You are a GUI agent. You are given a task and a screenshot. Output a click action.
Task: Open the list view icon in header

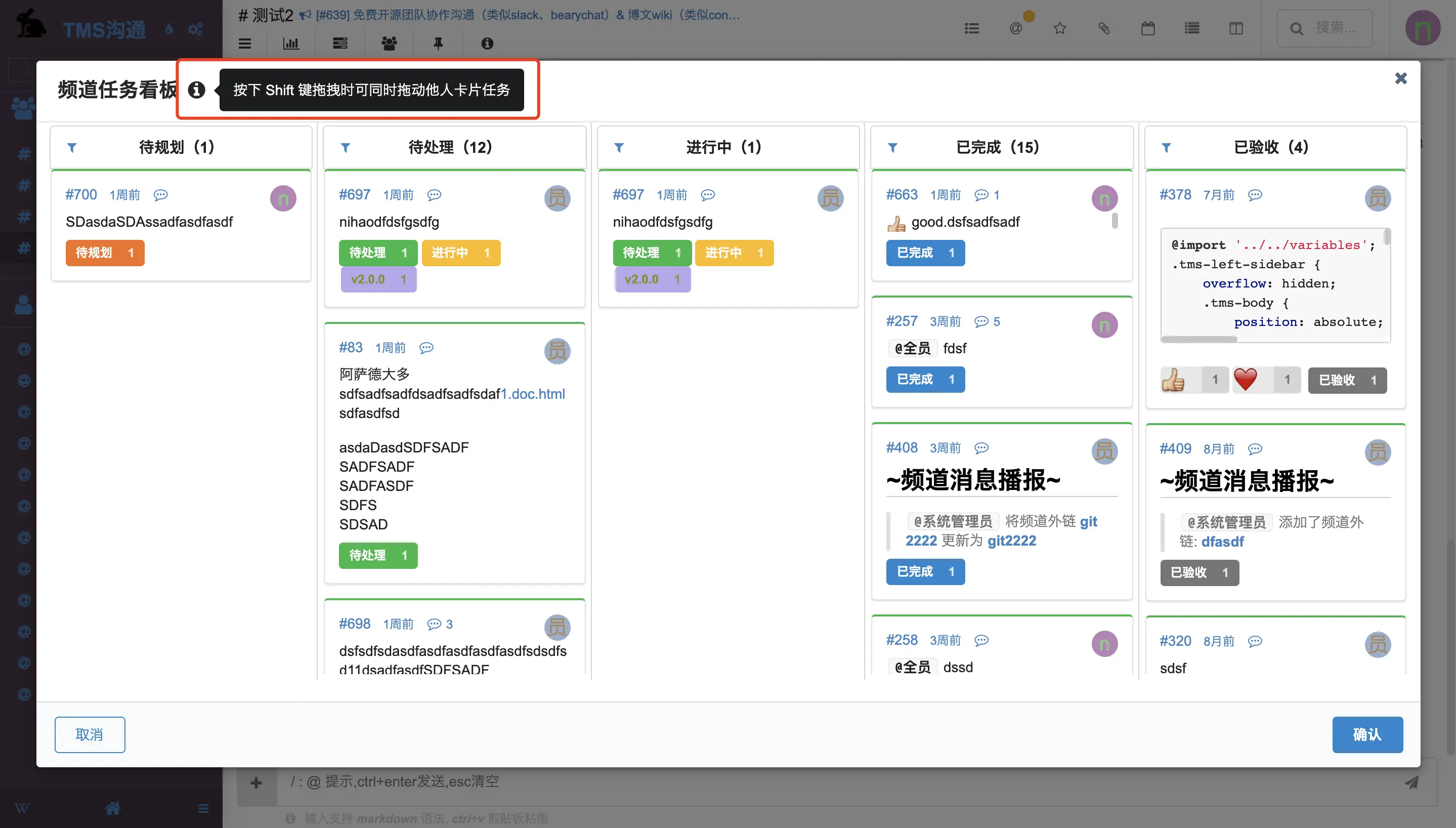tap(1192, 28)
